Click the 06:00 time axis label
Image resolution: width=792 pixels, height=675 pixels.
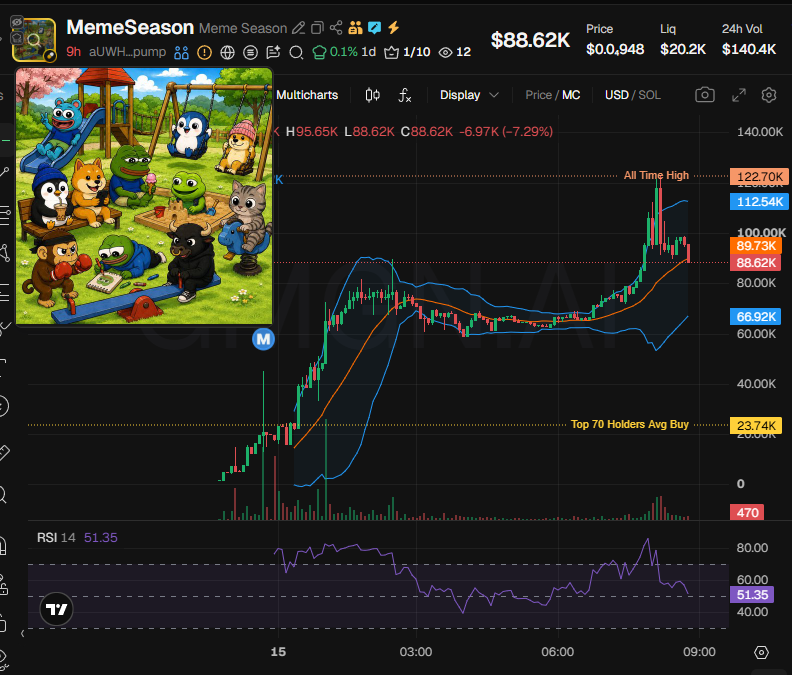[558, 652]
